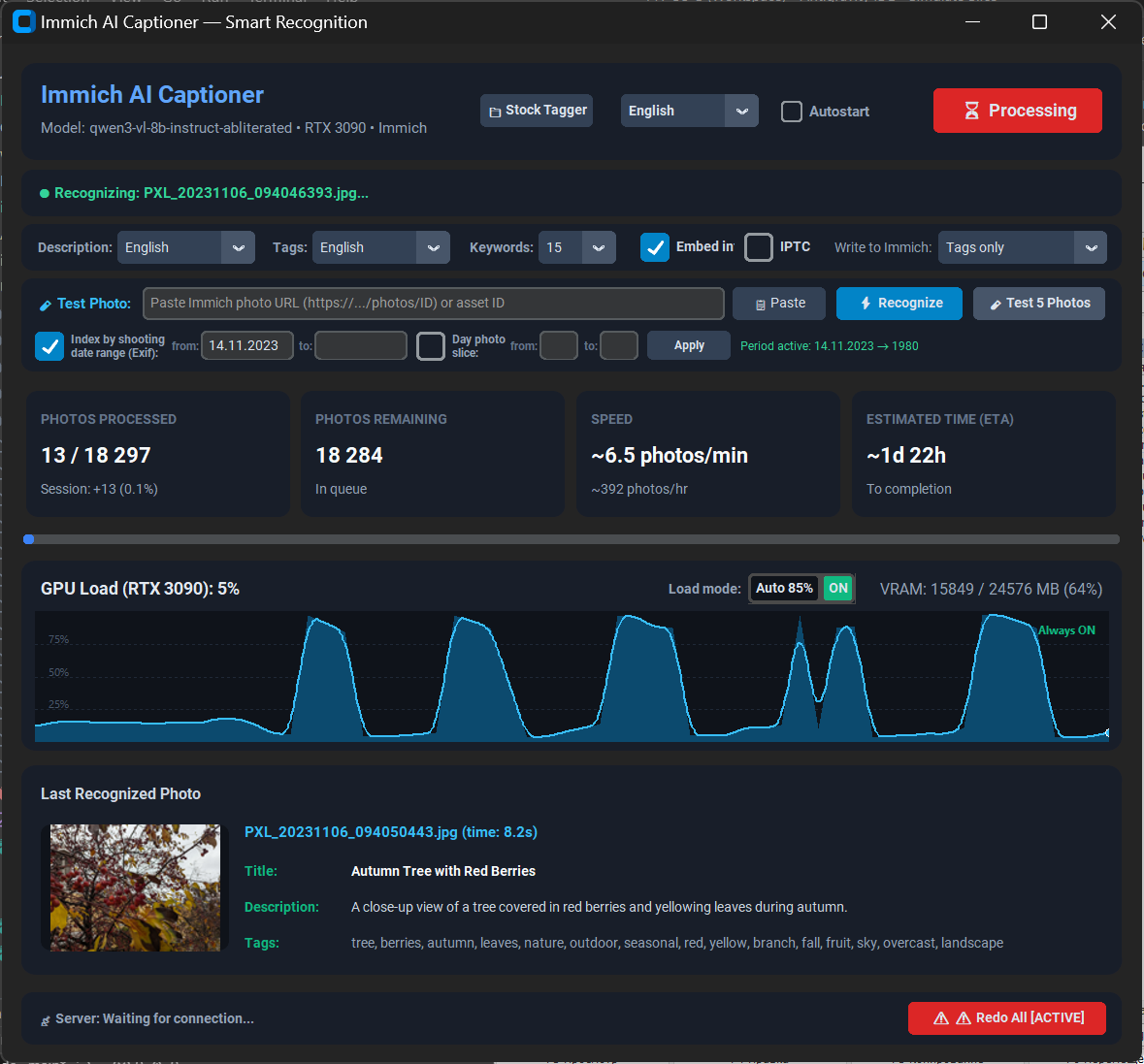Screen dimensions: 1144x1064
Task: Click the folder icon on Stock Tagger
Action: coord(495,112)
